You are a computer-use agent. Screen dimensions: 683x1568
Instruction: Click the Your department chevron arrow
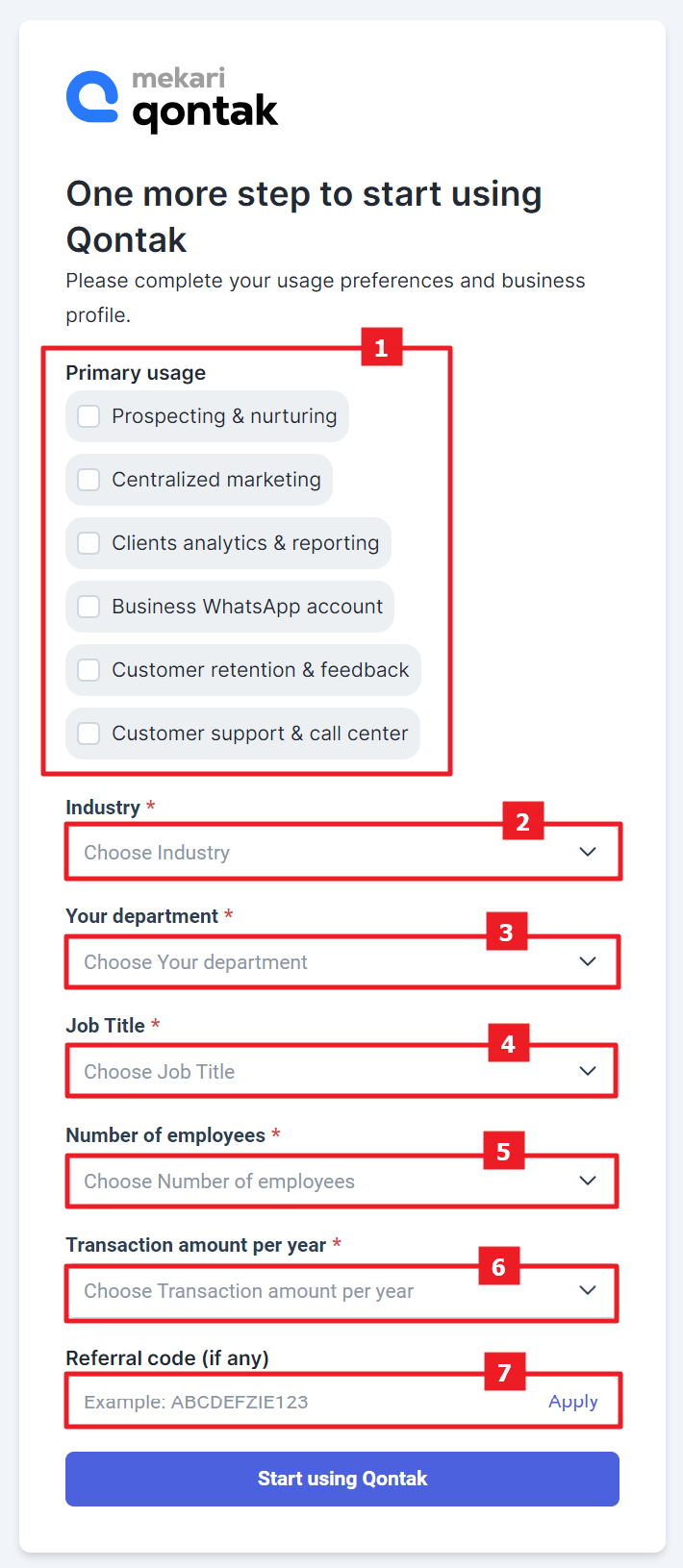(588, 961)
